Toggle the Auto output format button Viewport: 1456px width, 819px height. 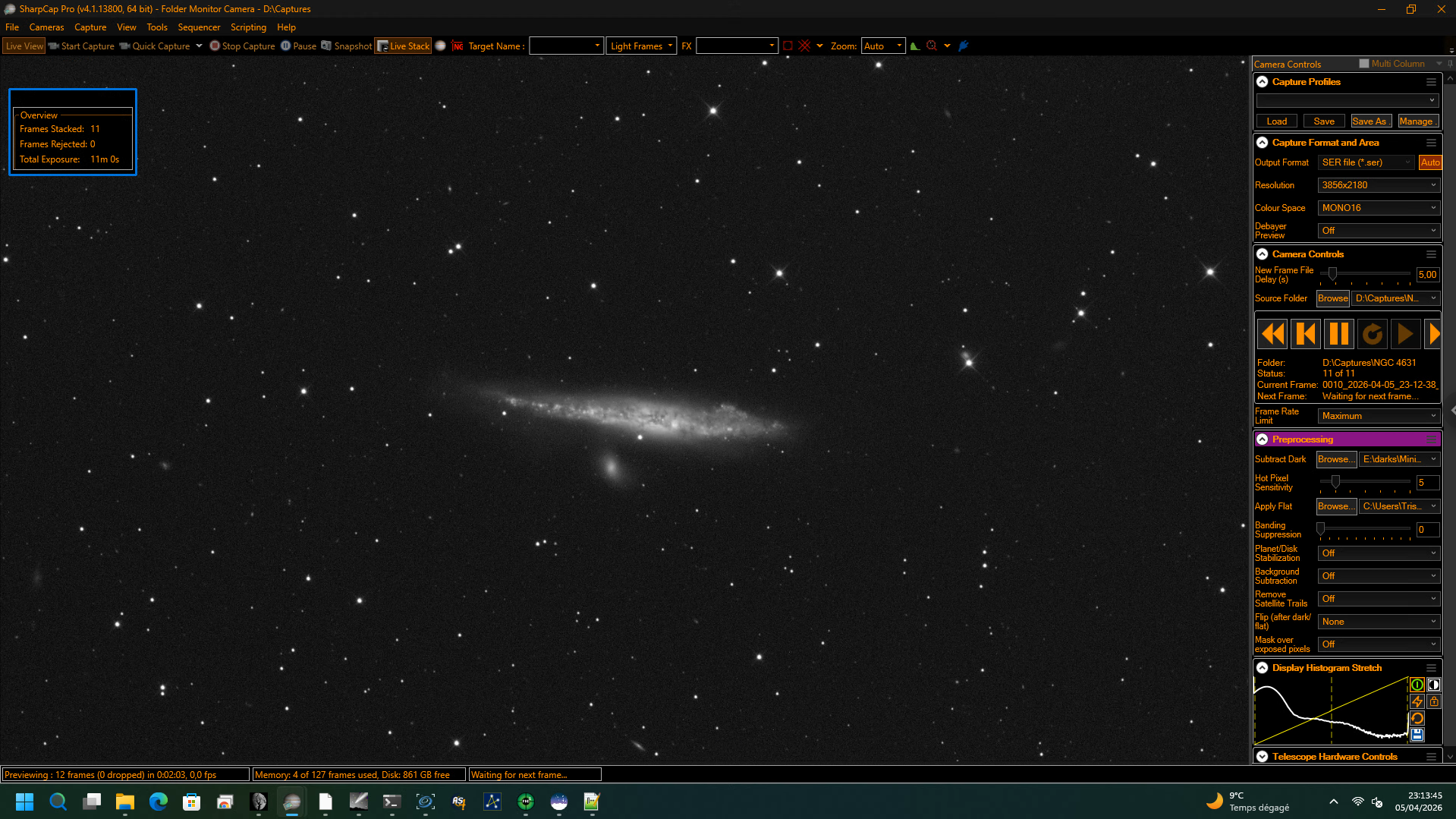(x=1430, y=162)
